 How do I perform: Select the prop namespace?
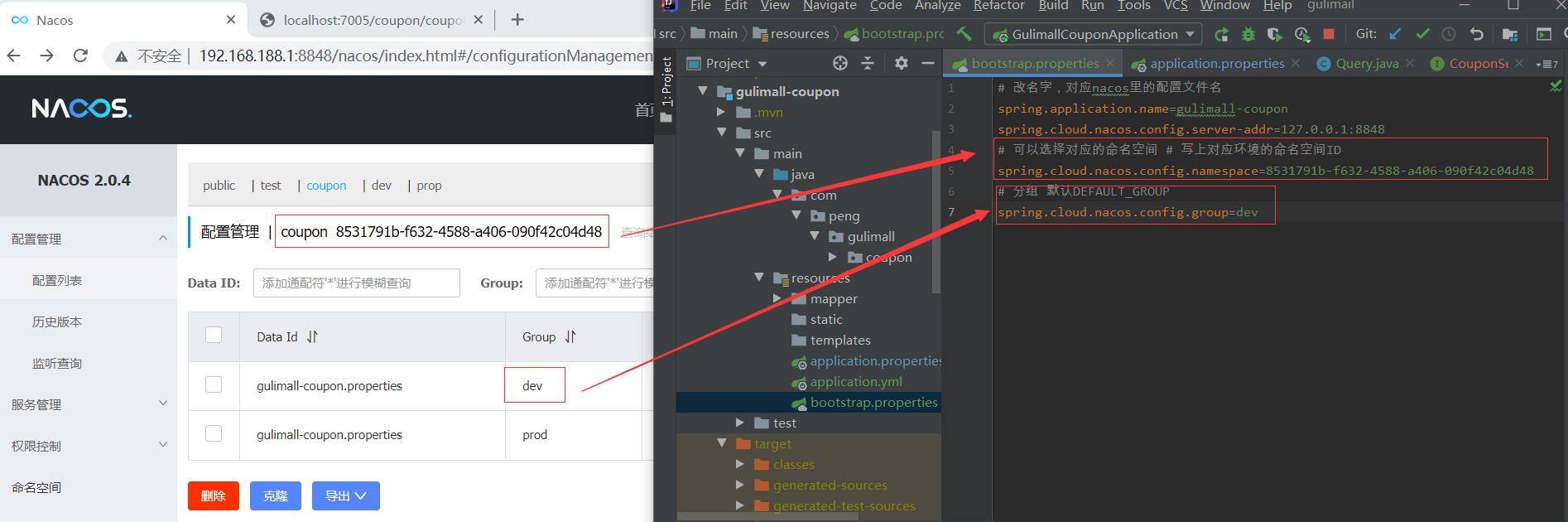pos(429,186)
